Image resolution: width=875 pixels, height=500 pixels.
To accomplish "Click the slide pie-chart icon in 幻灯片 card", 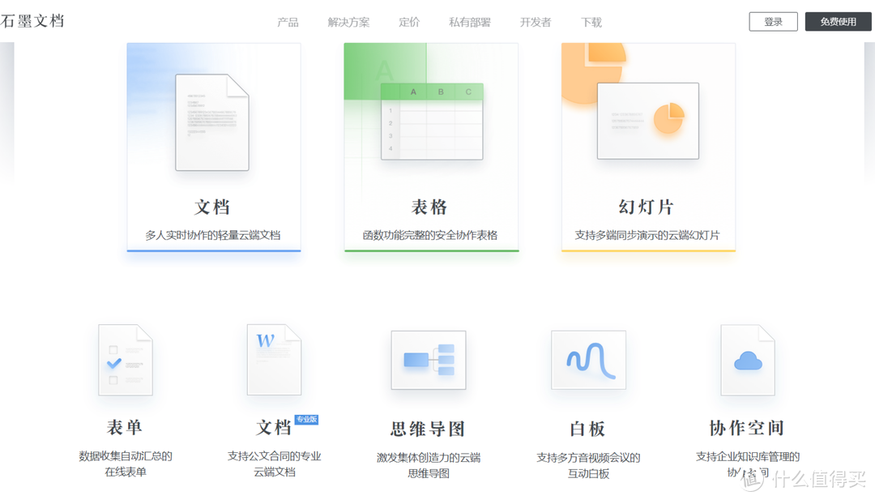I will [648, 121].
